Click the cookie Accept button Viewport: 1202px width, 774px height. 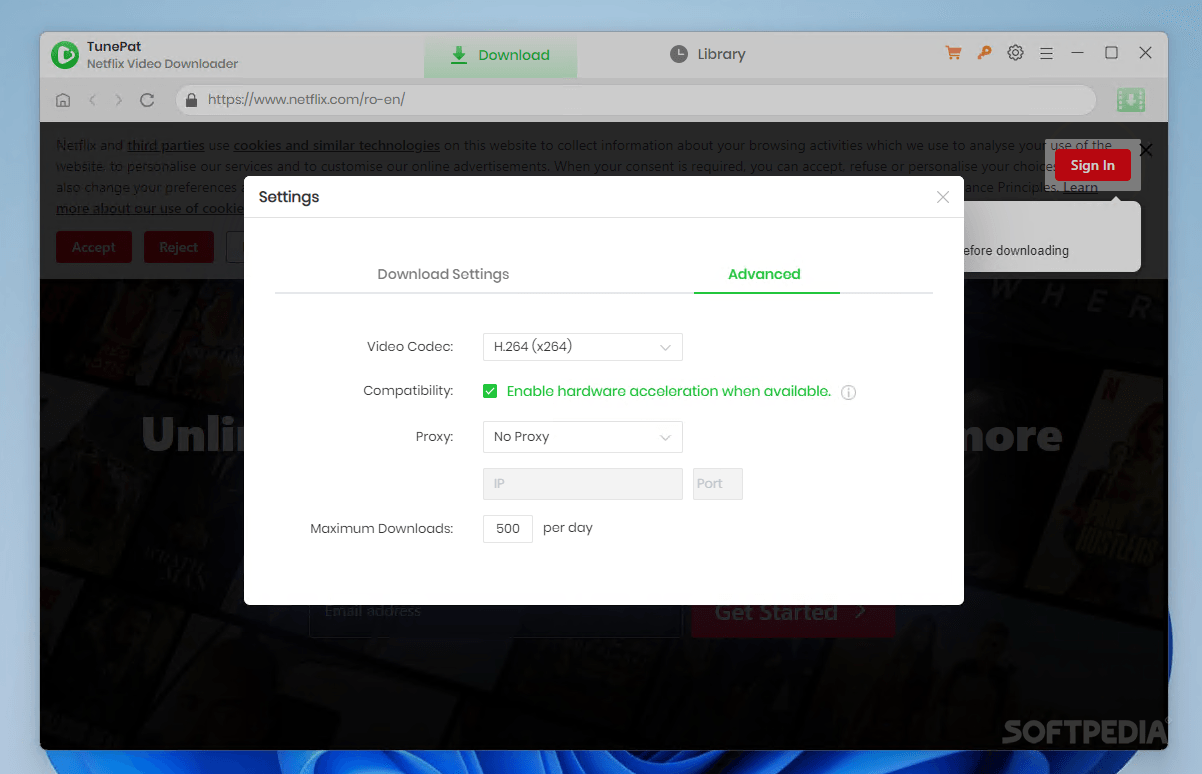click(x=94, y=247)
